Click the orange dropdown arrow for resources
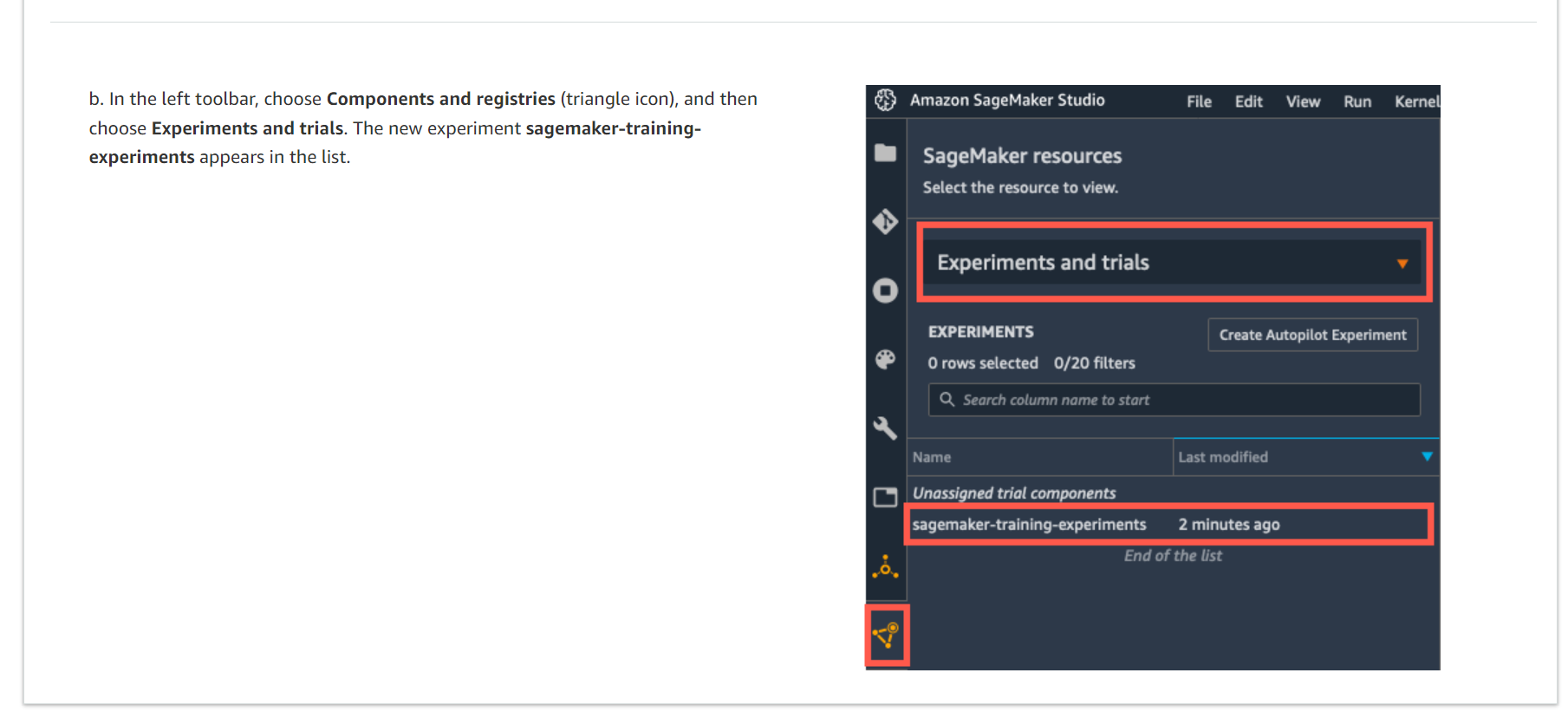1568x712 pixels. [1402, 264]
